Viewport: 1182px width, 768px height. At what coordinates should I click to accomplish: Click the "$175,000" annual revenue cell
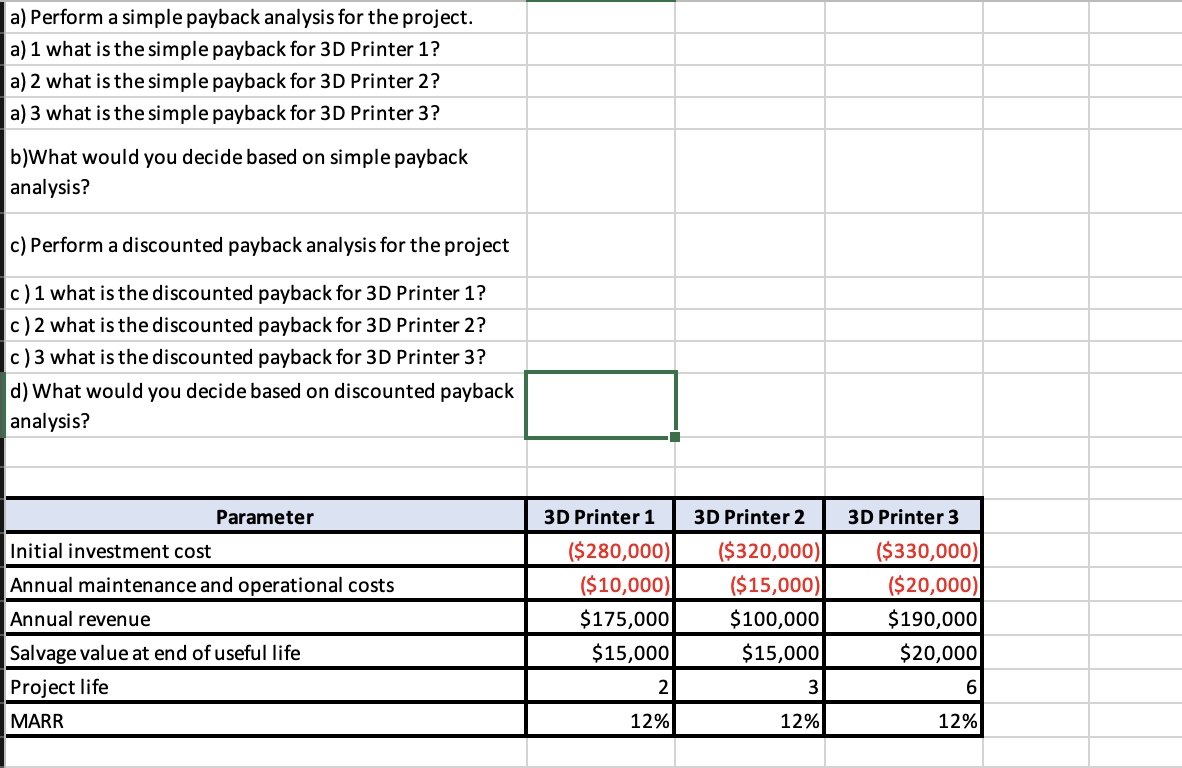point(599,618)
